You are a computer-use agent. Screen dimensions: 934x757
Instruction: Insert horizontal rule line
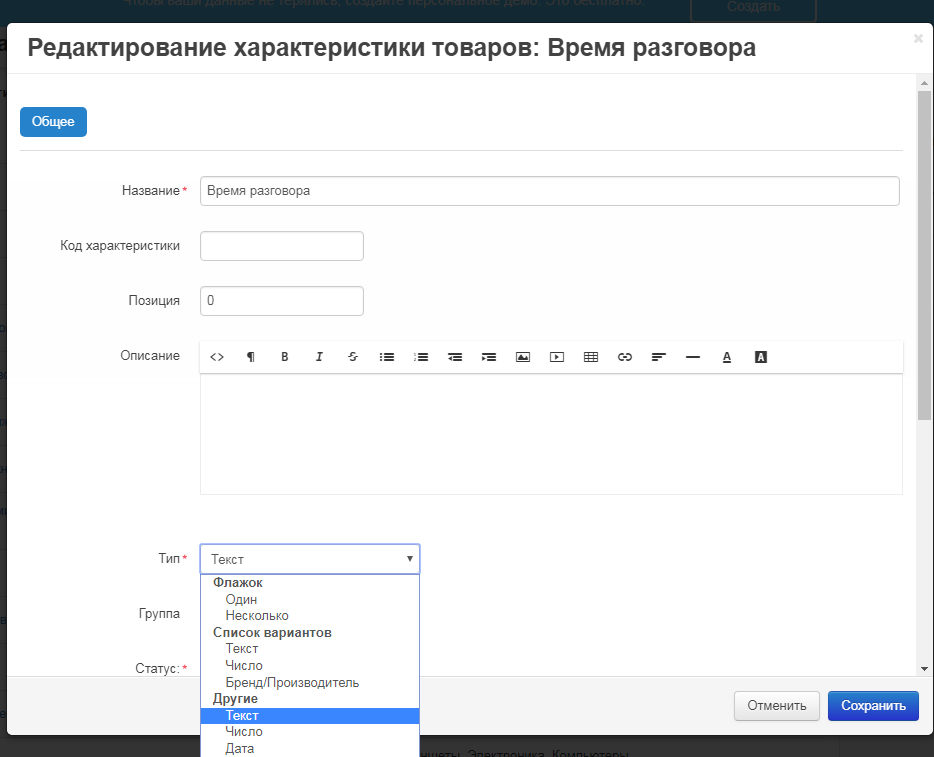tap(693, 357)
